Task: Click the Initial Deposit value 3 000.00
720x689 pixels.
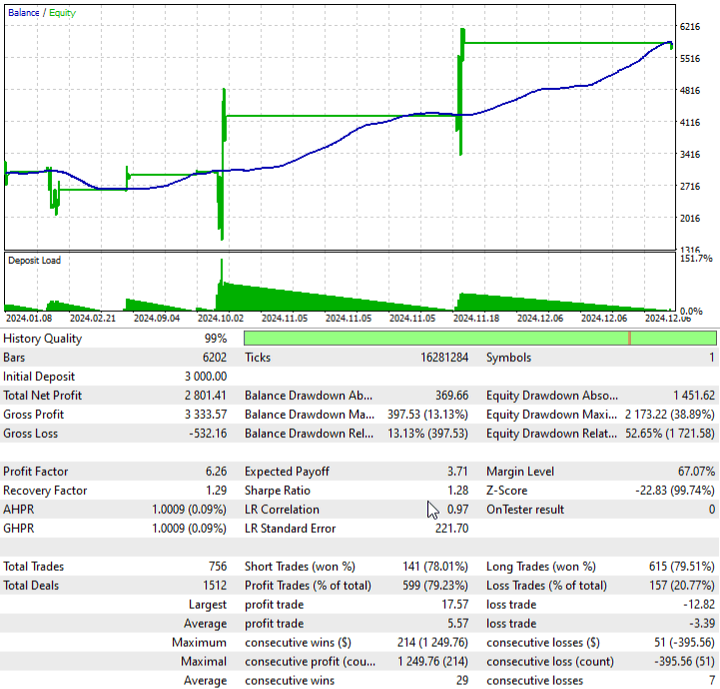Action: tap(206, 377)
